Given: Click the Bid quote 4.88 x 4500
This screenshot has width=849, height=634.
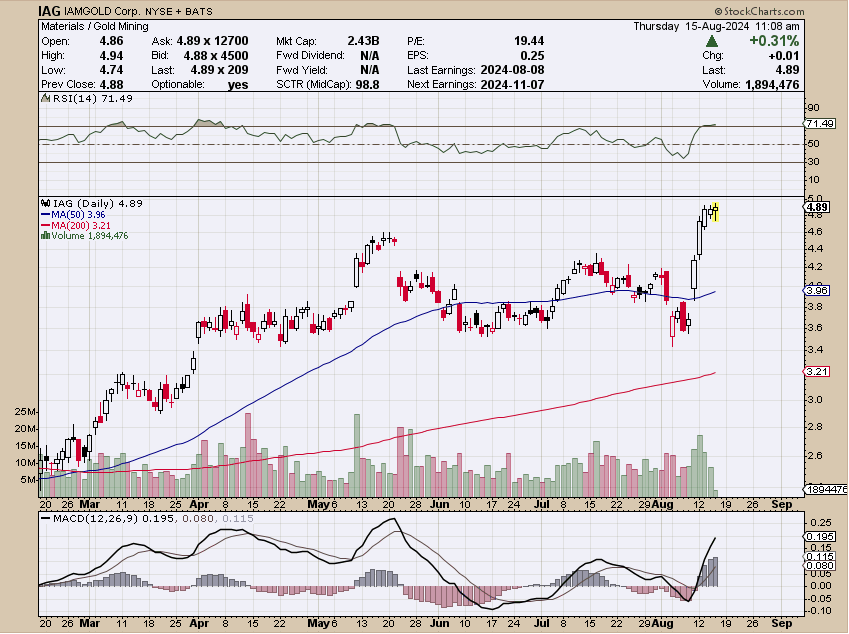Looking at the screenshot, I should click(x=215, y=56).
